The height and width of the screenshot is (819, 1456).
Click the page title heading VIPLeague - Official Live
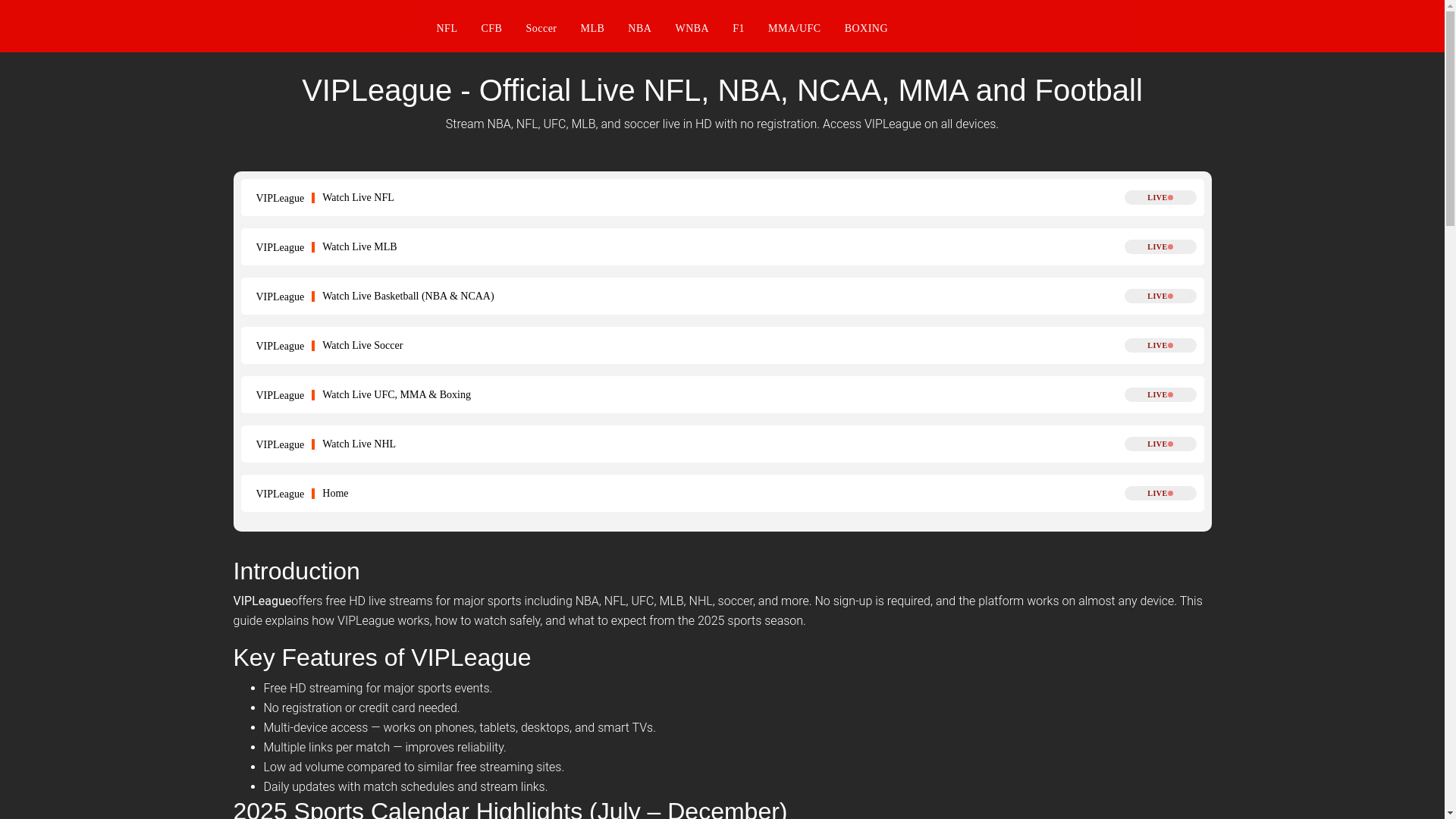[x=722, y=90]
